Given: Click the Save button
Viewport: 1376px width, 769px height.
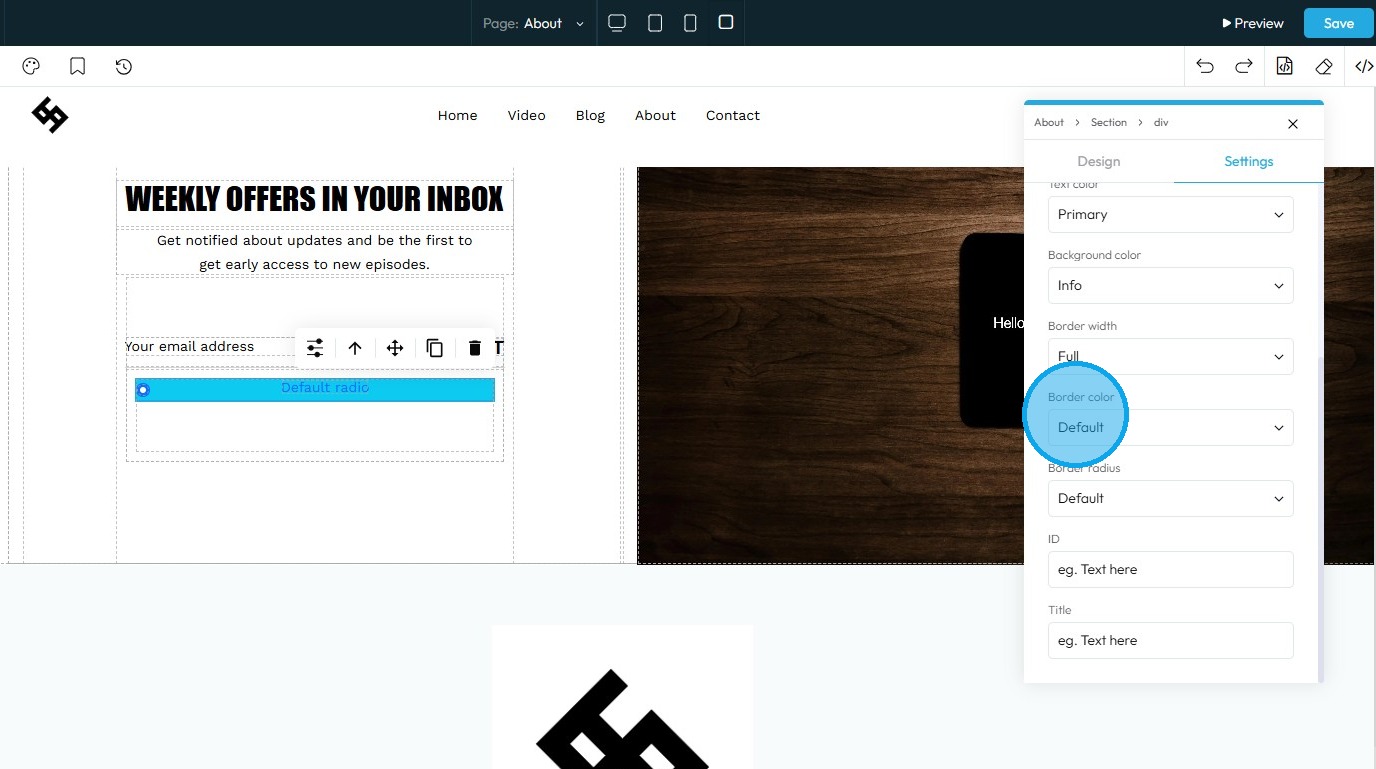Looking at the screenshot, I should (1338, 23).
